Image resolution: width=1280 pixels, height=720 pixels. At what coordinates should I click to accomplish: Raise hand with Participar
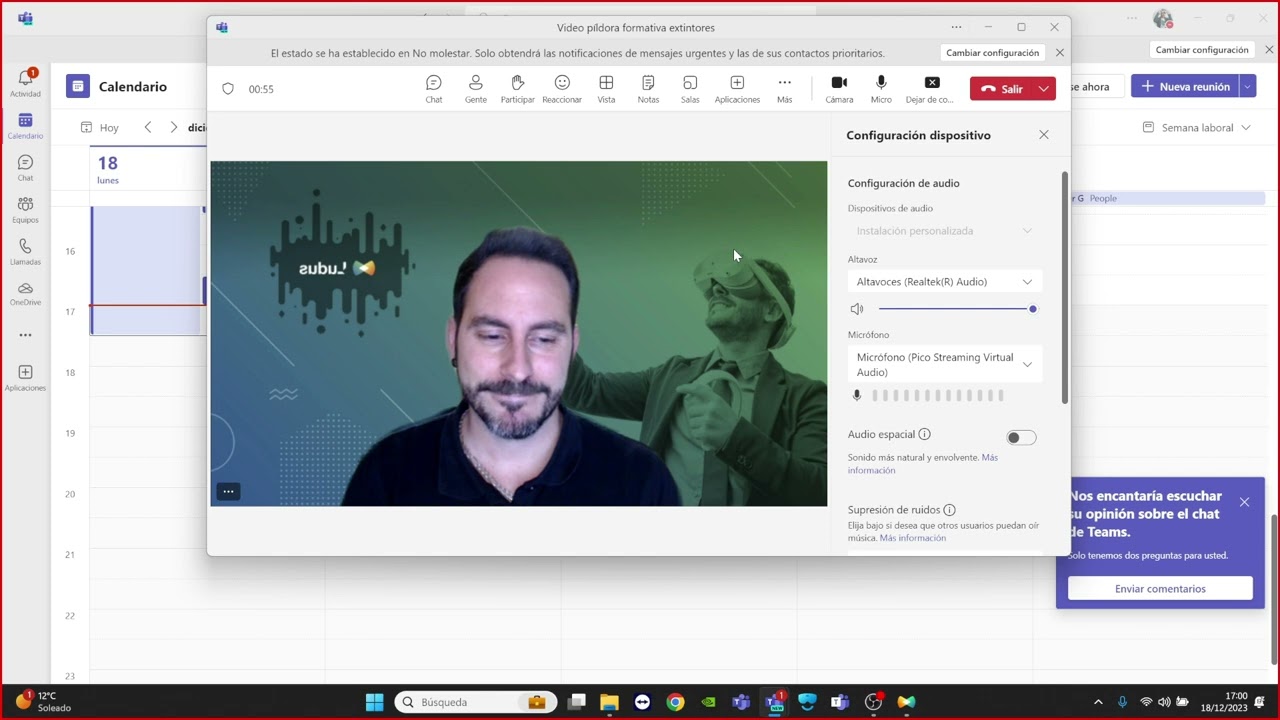(518, 89)
